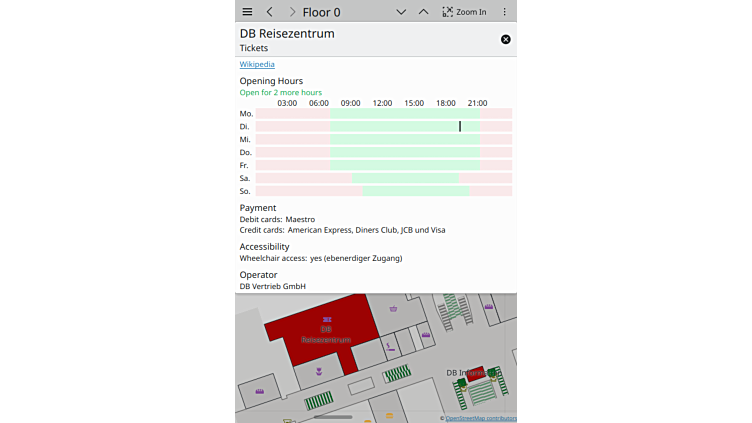This screenshot has width=752, height=423.
Task: Open the hamburger menu
Action: pyautogui.click(x=247, y=12)
